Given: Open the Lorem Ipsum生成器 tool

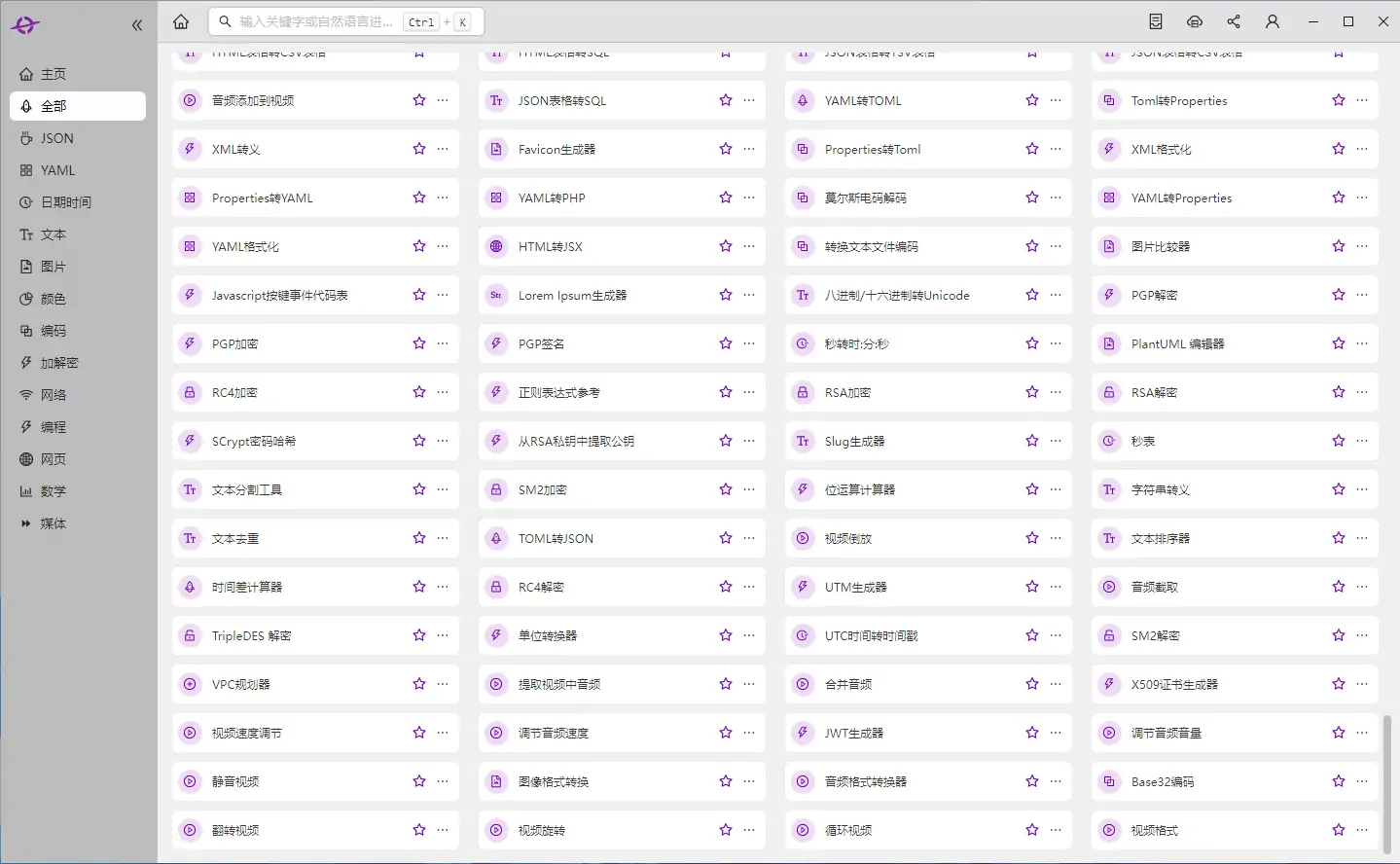Looking at the screenshot, I should [572, 296].
